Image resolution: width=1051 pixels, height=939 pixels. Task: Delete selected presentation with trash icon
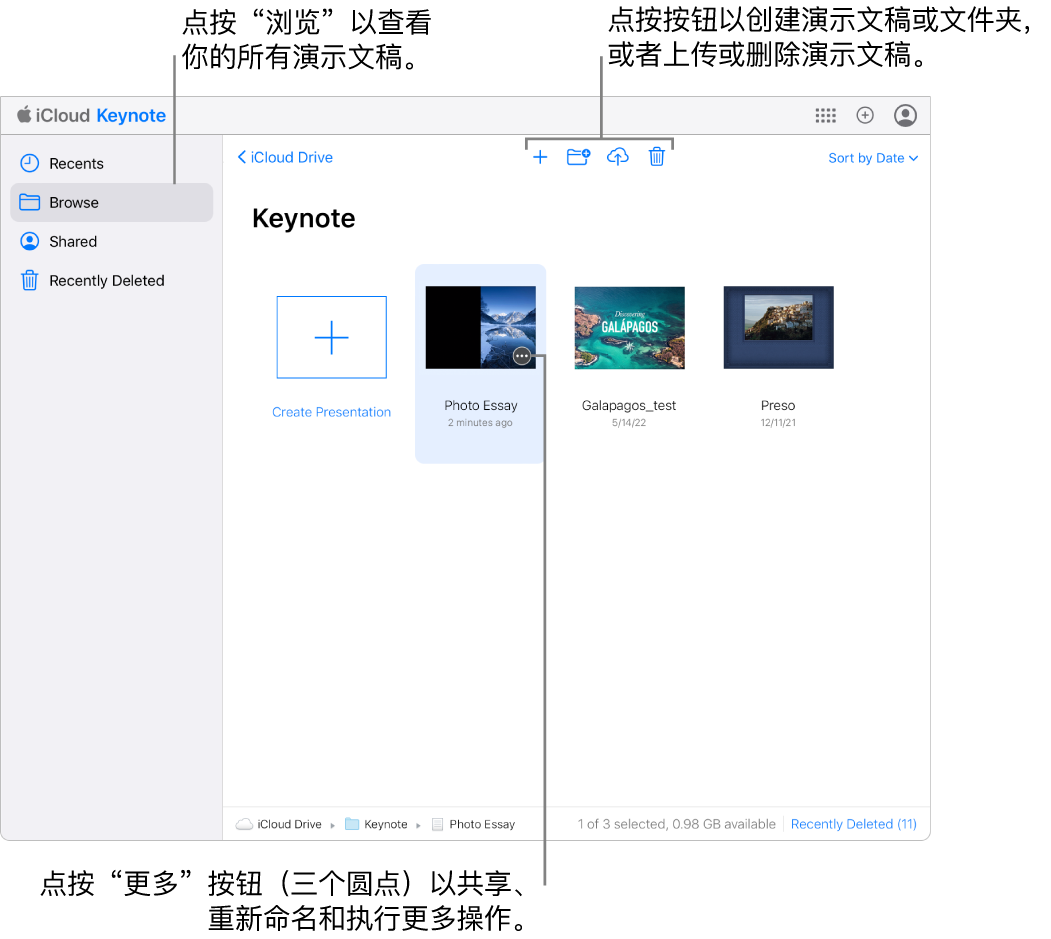click(656, 157)
